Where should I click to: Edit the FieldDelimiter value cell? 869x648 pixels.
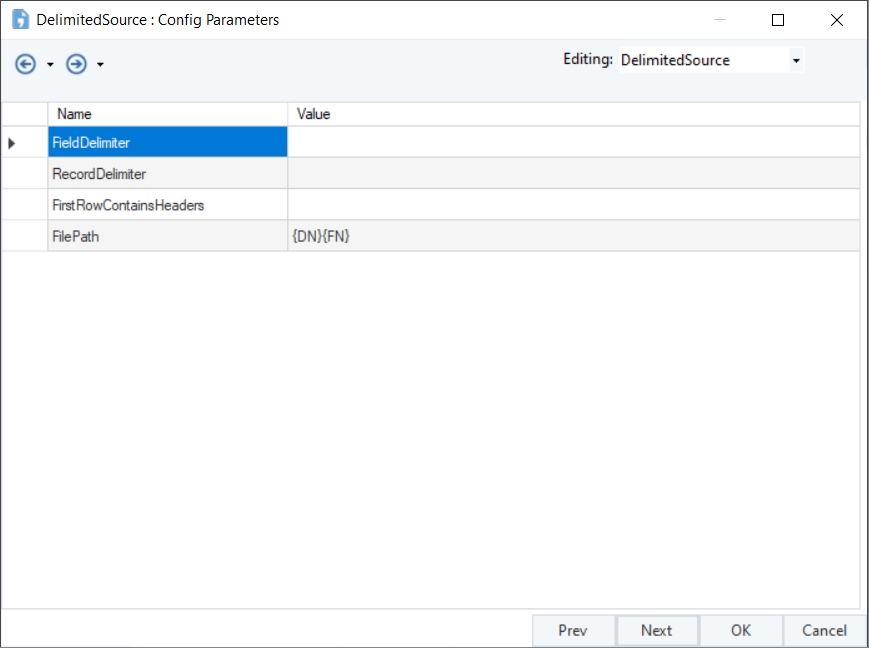point(574,142)
